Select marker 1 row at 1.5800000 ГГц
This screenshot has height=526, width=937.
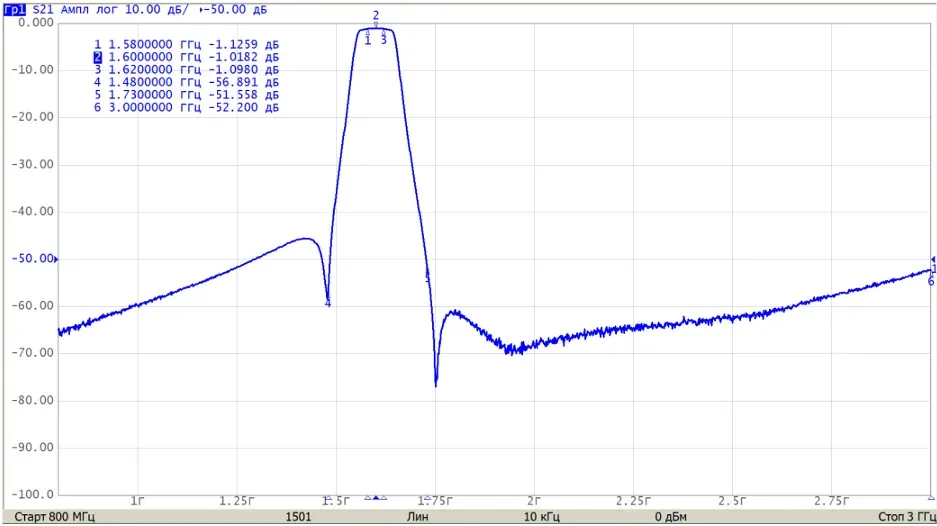[x=186, y=44]
